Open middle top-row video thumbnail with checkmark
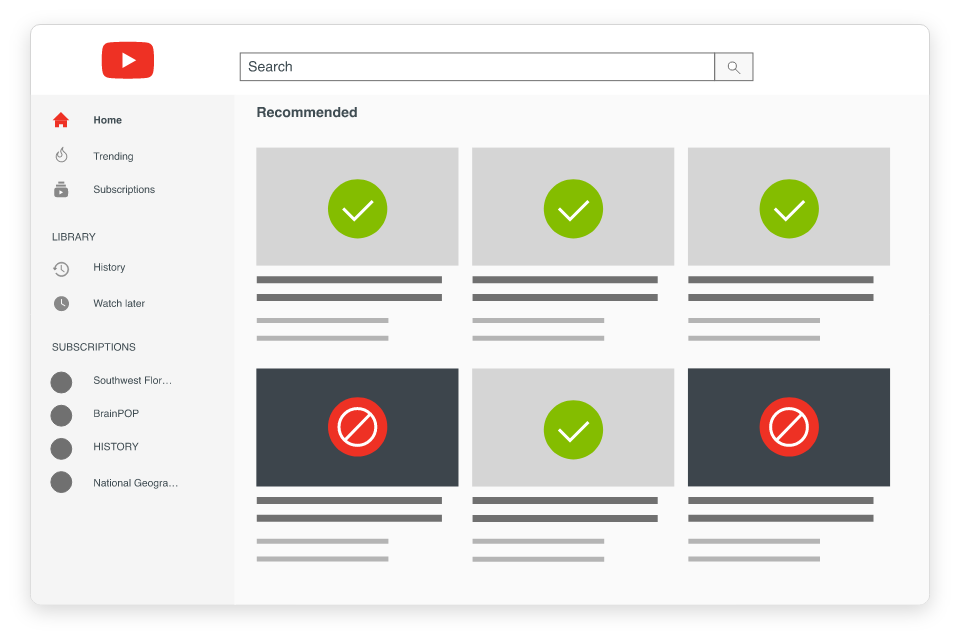 coord(573,206)
